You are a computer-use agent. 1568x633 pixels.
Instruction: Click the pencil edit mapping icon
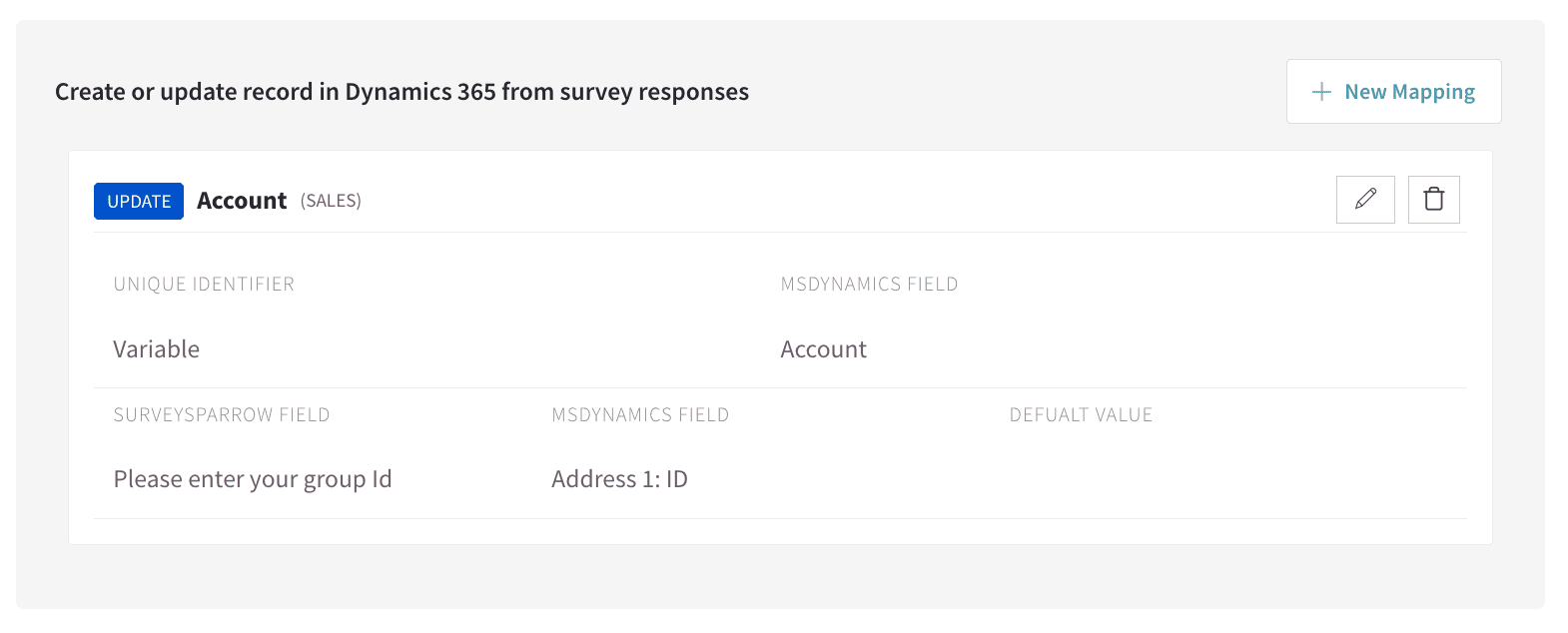1365,200
